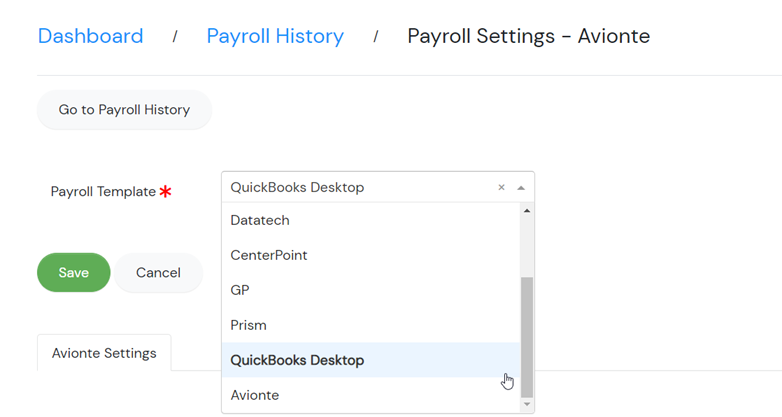Switch to the Avionte Settings tab
Viewport: 782px width, 417px height.
[104, 353]
